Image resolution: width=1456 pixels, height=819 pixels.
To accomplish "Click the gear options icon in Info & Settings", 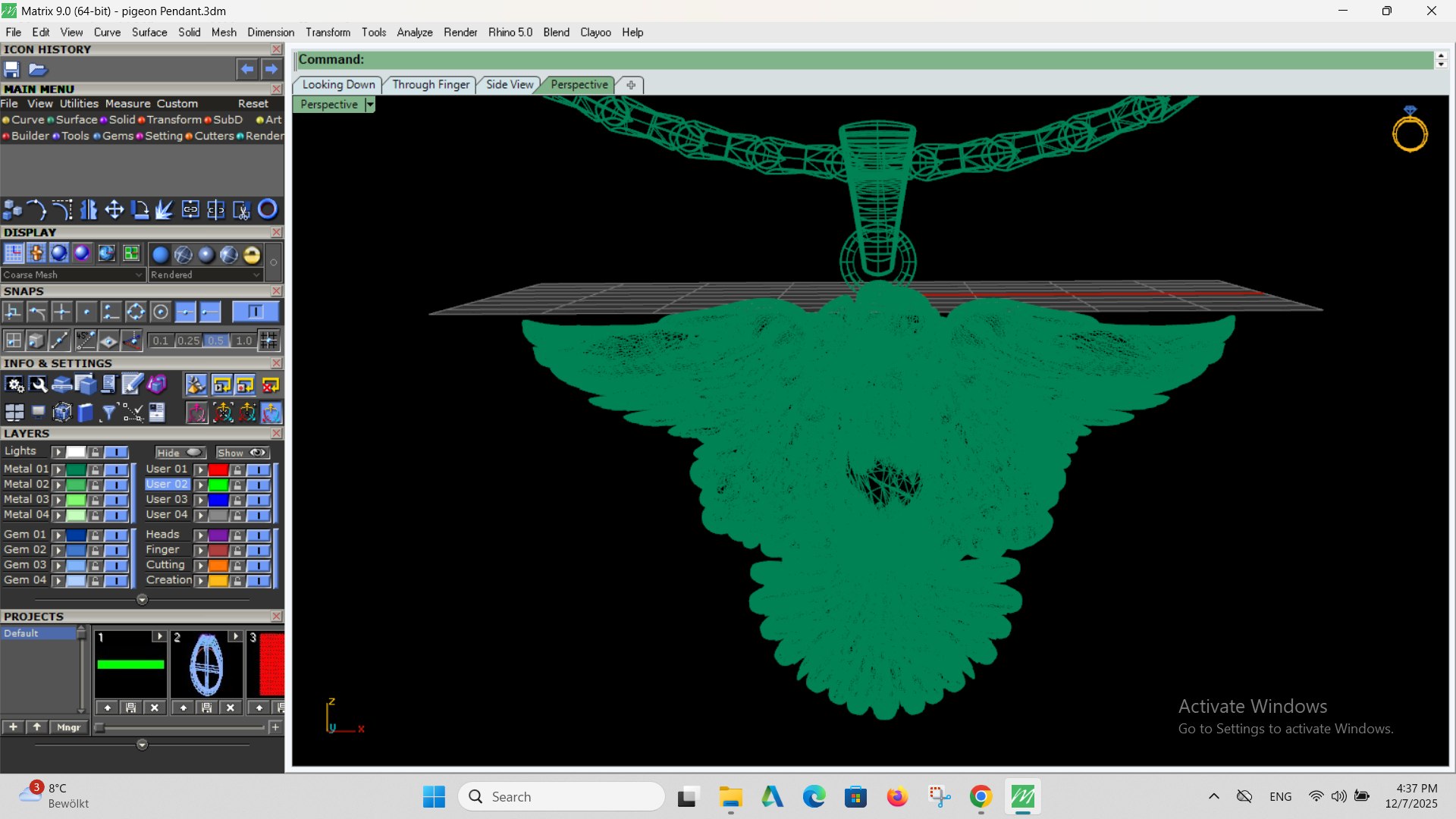I will 14,385.
